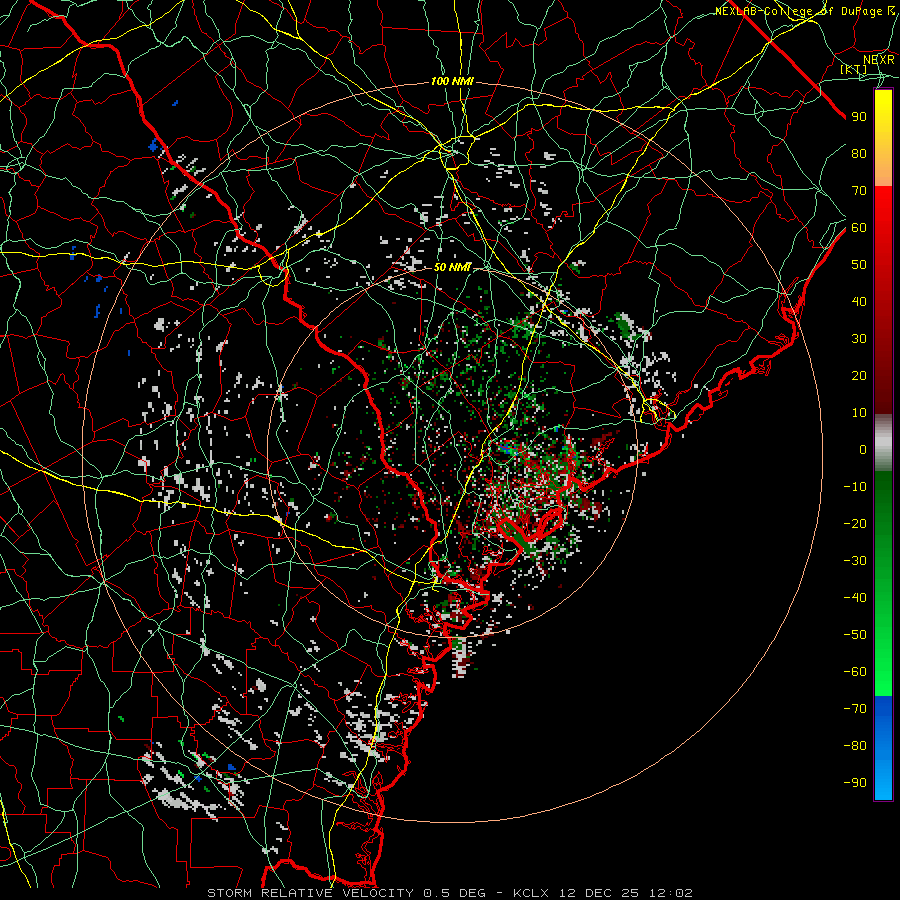Click the 90 value on velocity scale
Viewport: 900px width, 900px height.
859,117
